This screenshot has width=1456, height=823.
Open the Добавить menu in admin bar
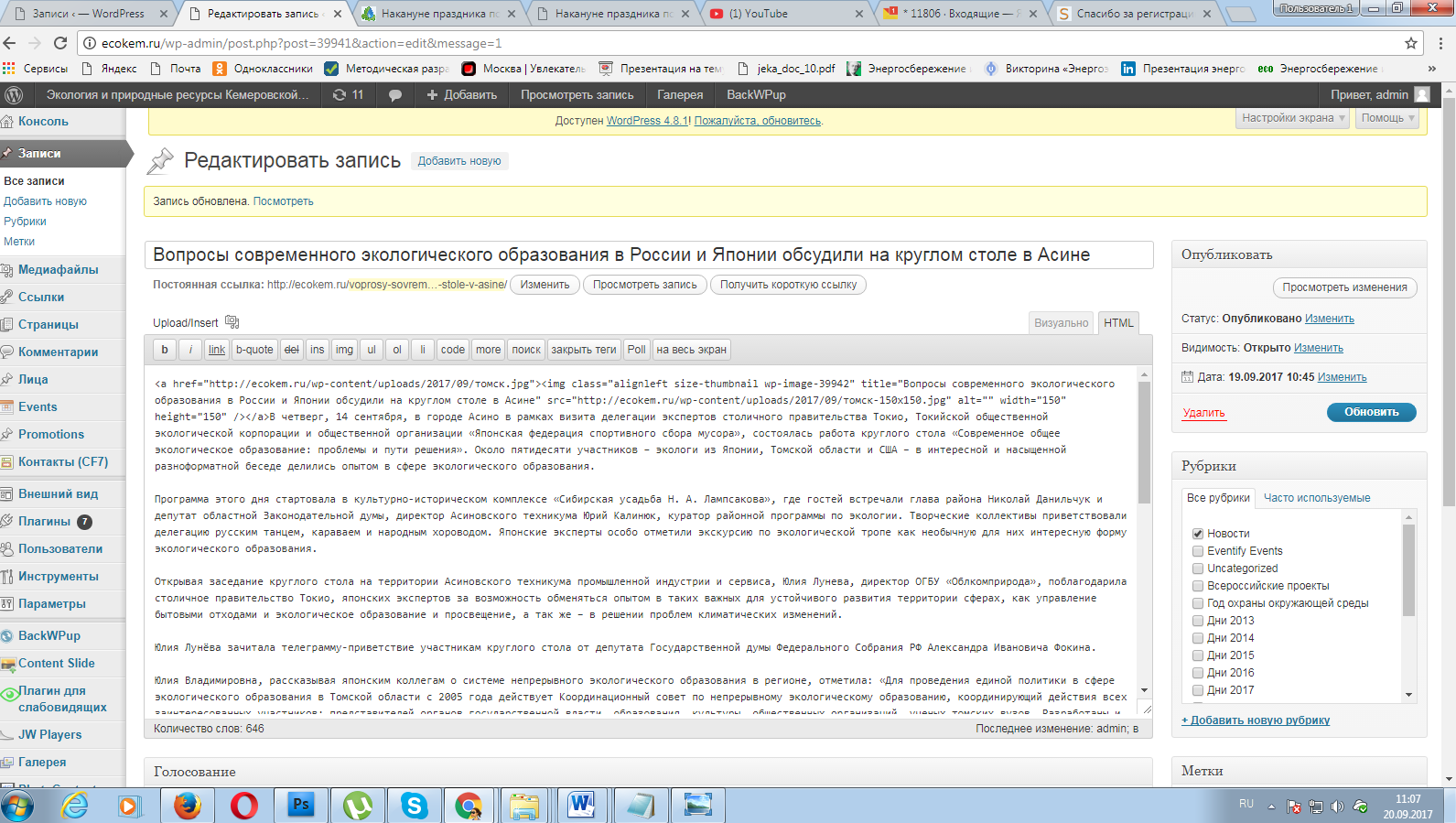coord(461,94)
